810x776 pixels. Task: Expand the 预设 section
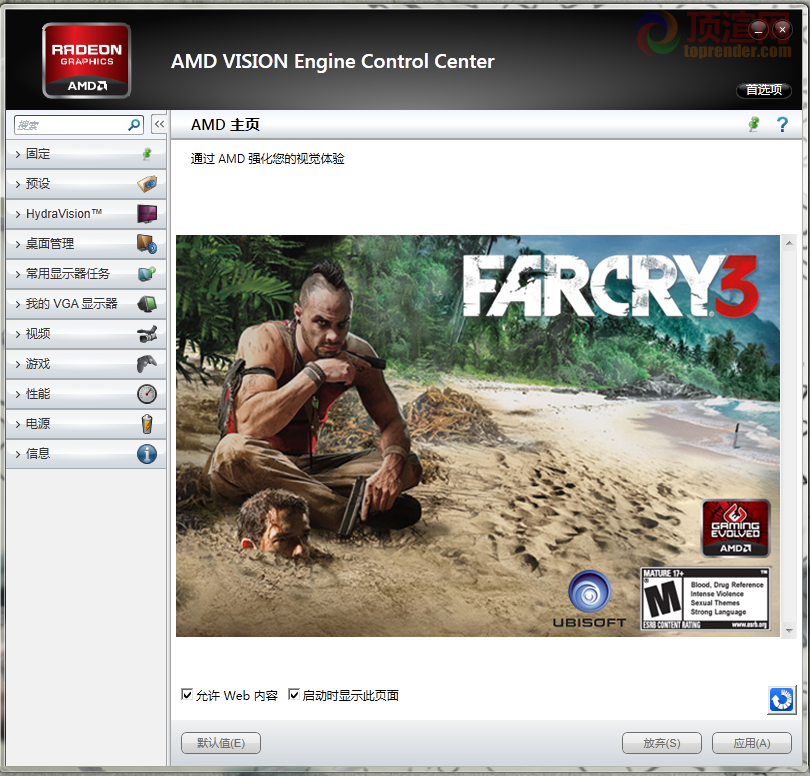point(86,184)
